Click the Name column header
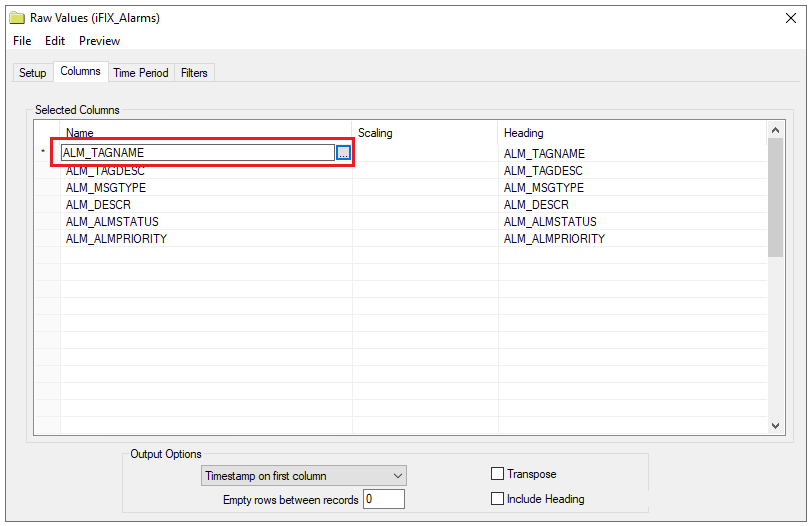The width and height of the screenshot is (809, 526). click(x=206, y=133)
